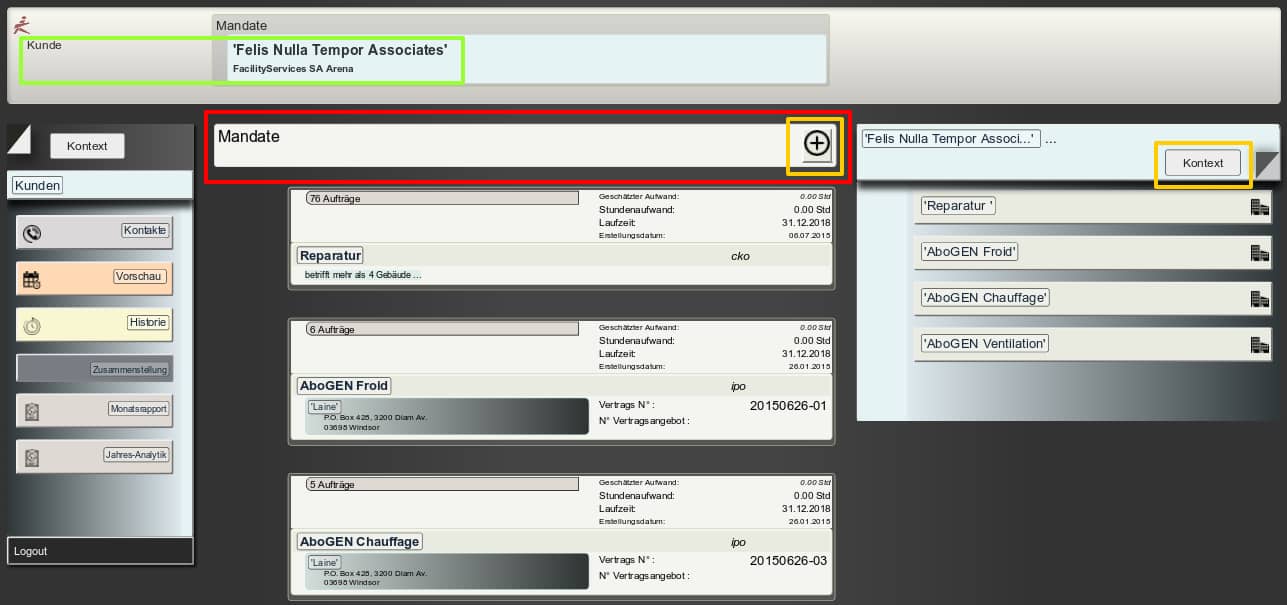The image size is (1287, 605).
Task: Click the building icon next to 'AboGEN Froid'
Action: (x=1259, y=253)
